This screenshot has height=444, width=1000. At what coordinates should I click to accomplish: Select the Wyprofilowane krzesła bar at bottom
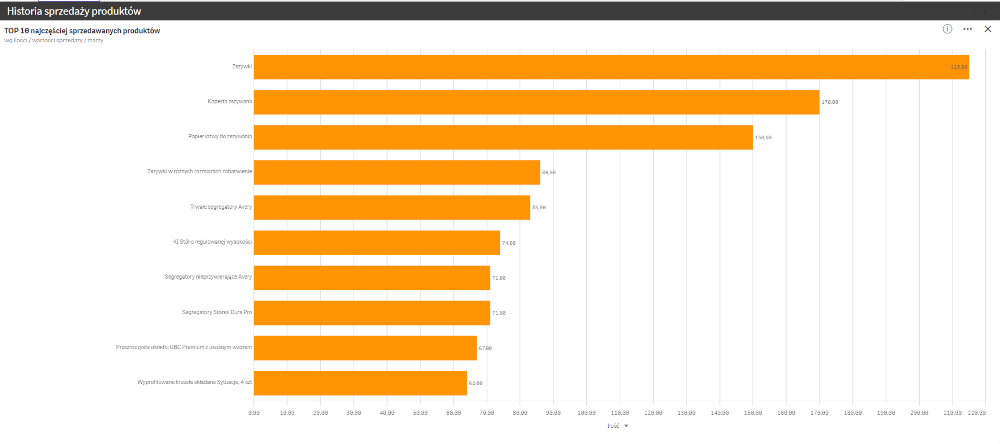point(360,383)
